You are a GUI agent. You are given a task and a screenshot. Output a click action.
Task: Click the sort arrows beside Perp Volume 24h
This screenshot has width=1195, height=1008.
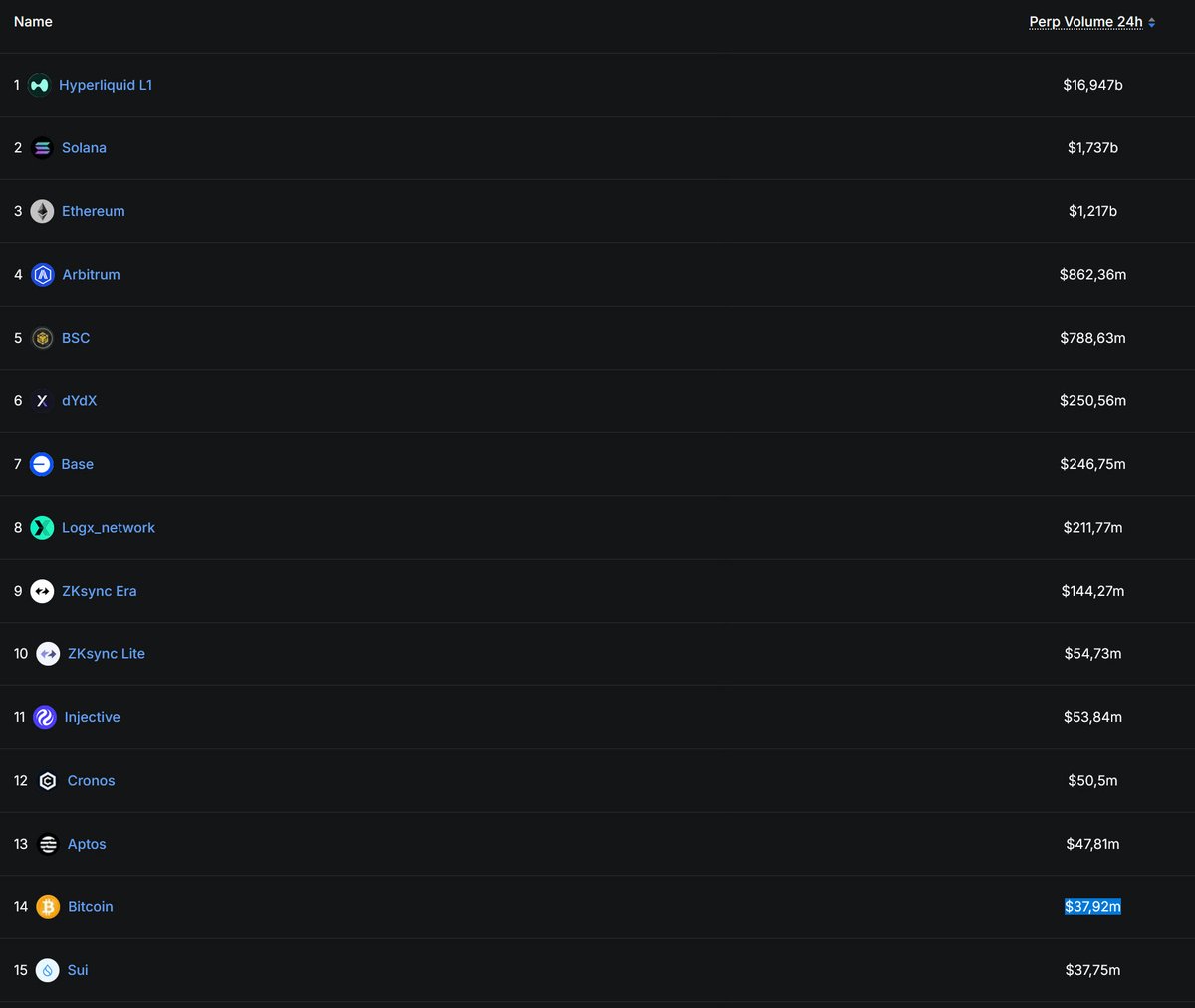tap(1152, 22)
